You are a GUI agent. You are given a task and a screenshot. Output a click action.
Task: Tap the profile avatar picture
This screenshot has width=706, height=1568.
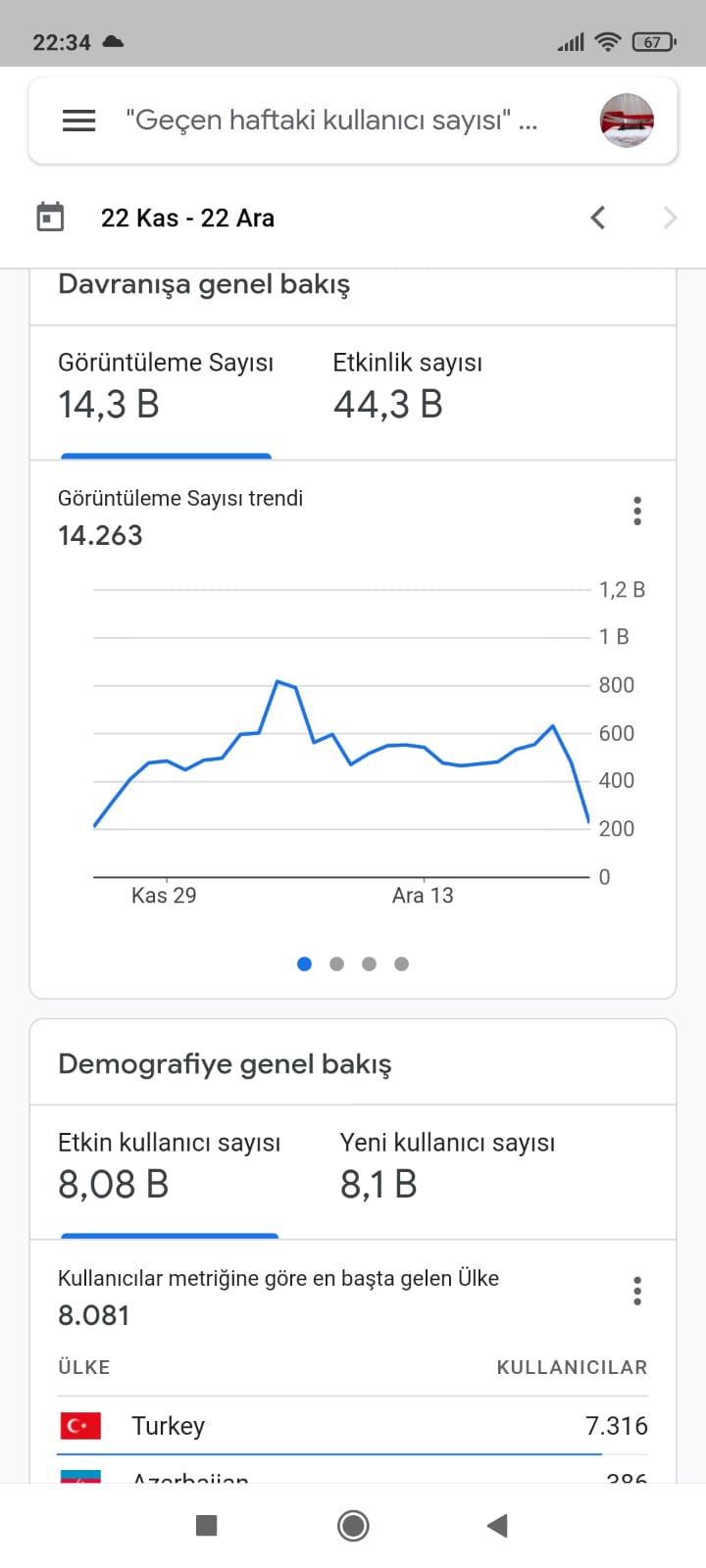coord(627,121)
